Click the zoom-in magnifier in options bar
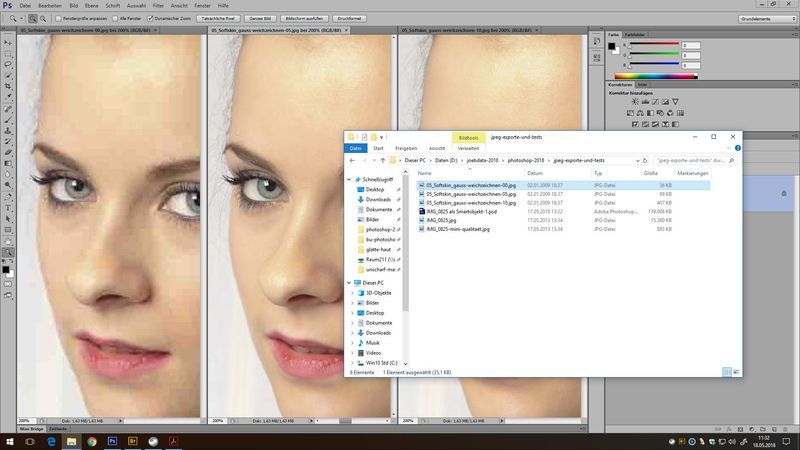800x450 pixels. [33, 18]
